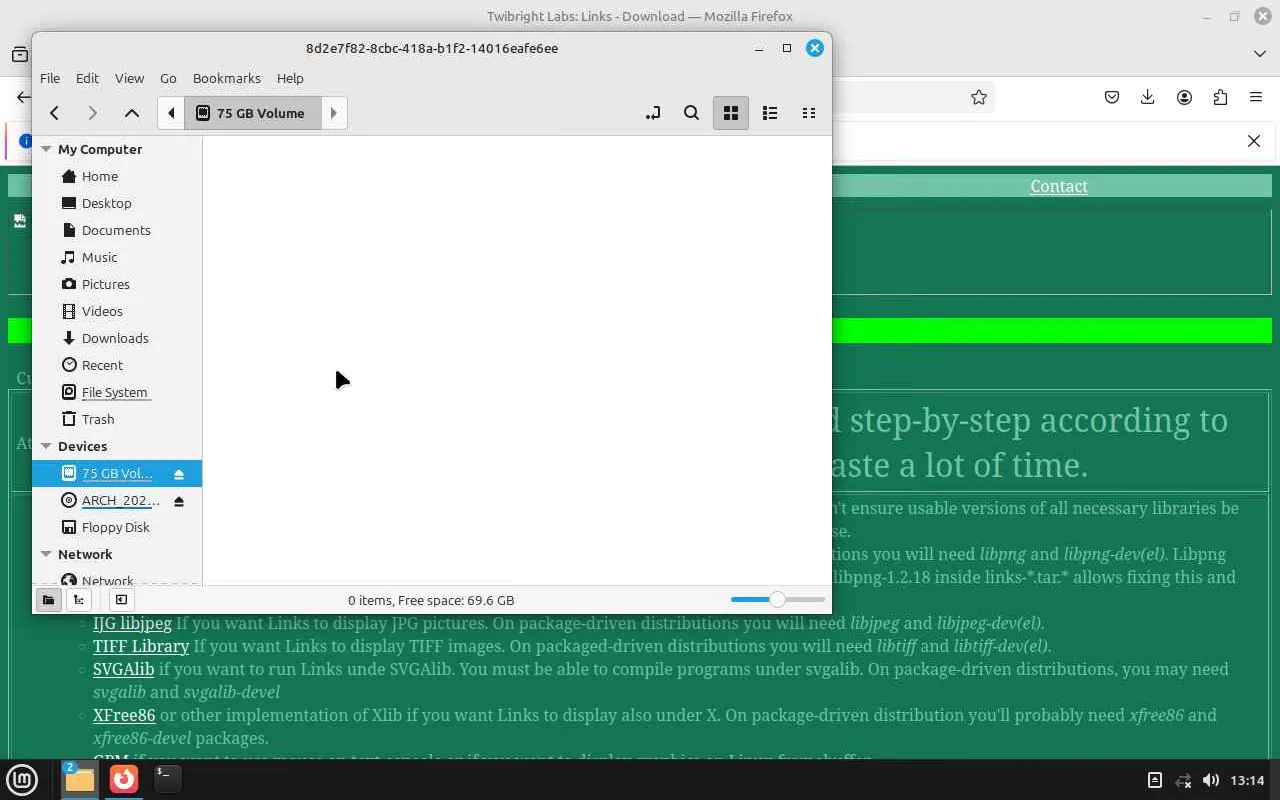Dismiss the Firefox notification bar
This screenshot has height=800, width=1280.
(1254, 141)
